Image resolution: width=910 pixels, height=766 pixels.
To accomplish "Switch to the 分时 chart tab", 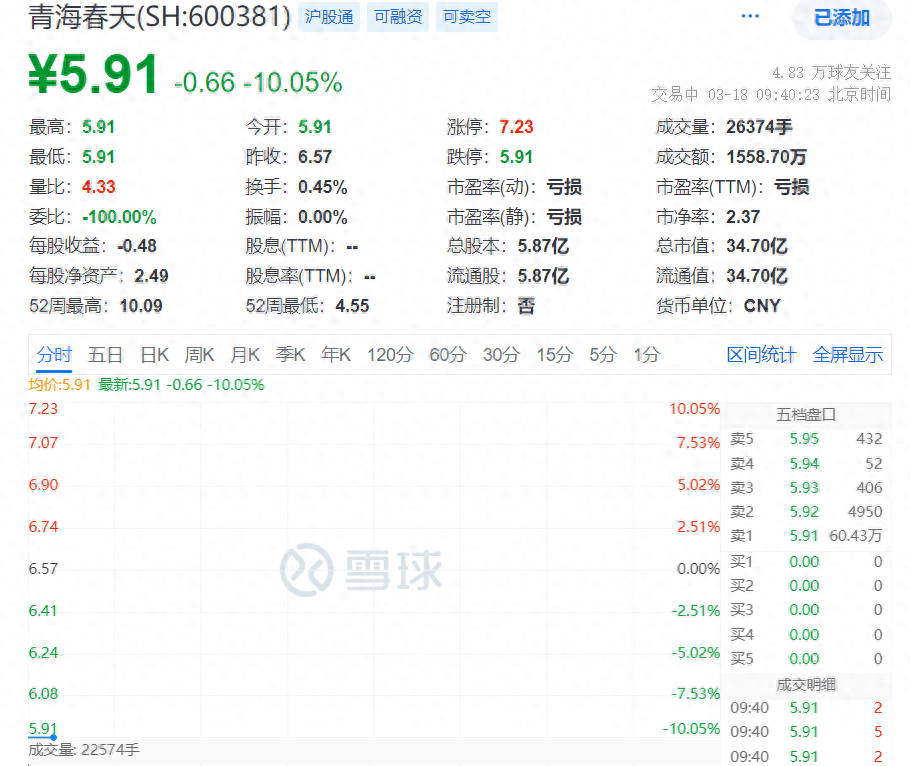I will (54, 355).
